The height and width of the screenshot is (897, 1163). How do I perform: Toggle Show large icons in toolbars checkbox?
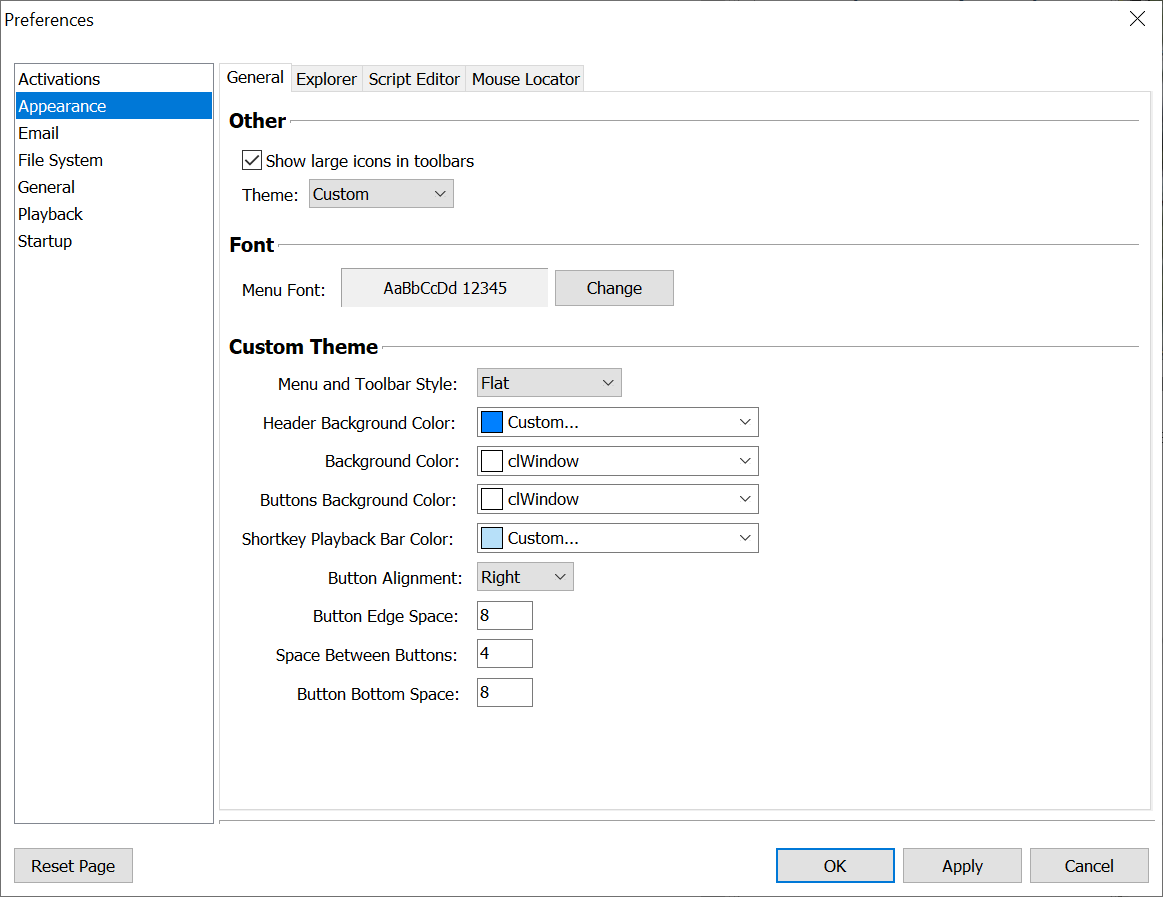pos(252,161)
